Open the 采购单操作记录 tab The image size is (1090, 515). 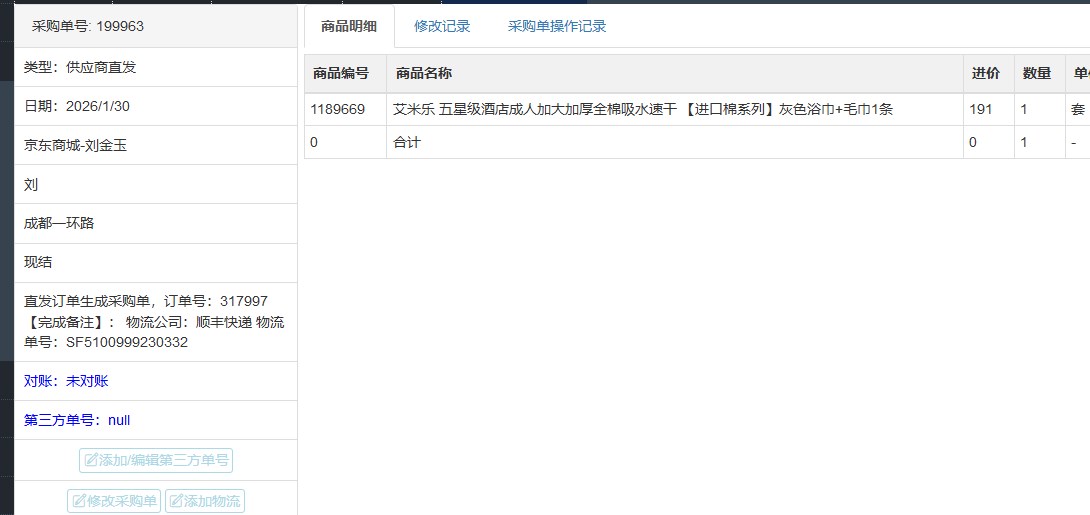557,27
